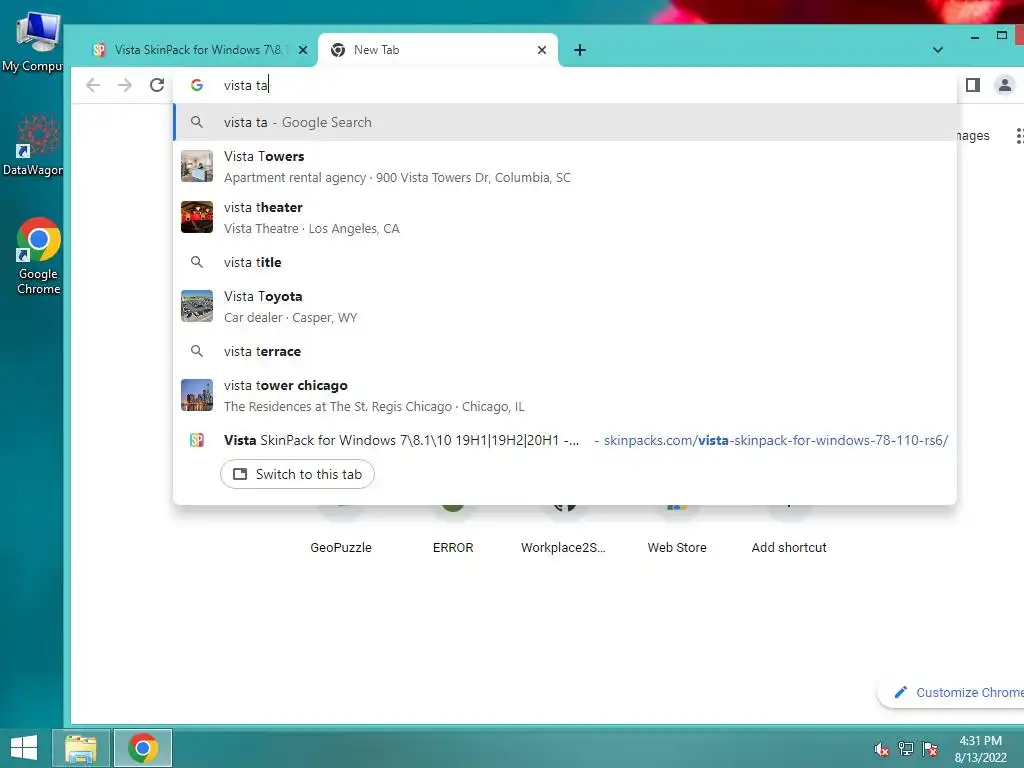Click the search icon beside vista title
1024x768 pixels.
[197, 262]
